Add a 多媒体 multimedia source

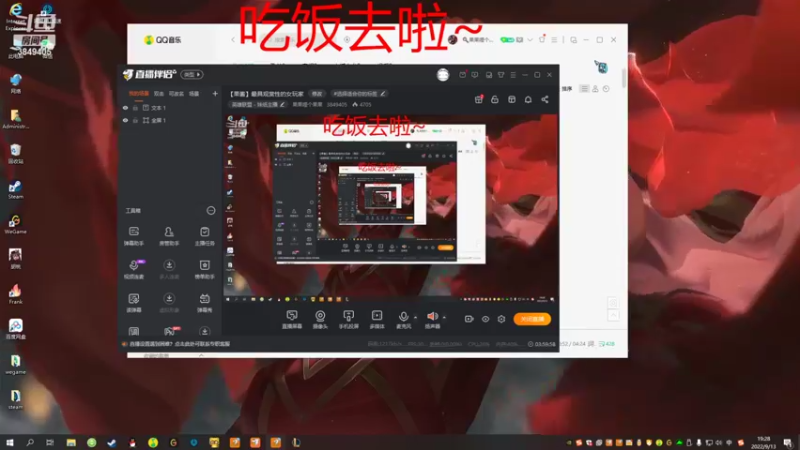377,319
